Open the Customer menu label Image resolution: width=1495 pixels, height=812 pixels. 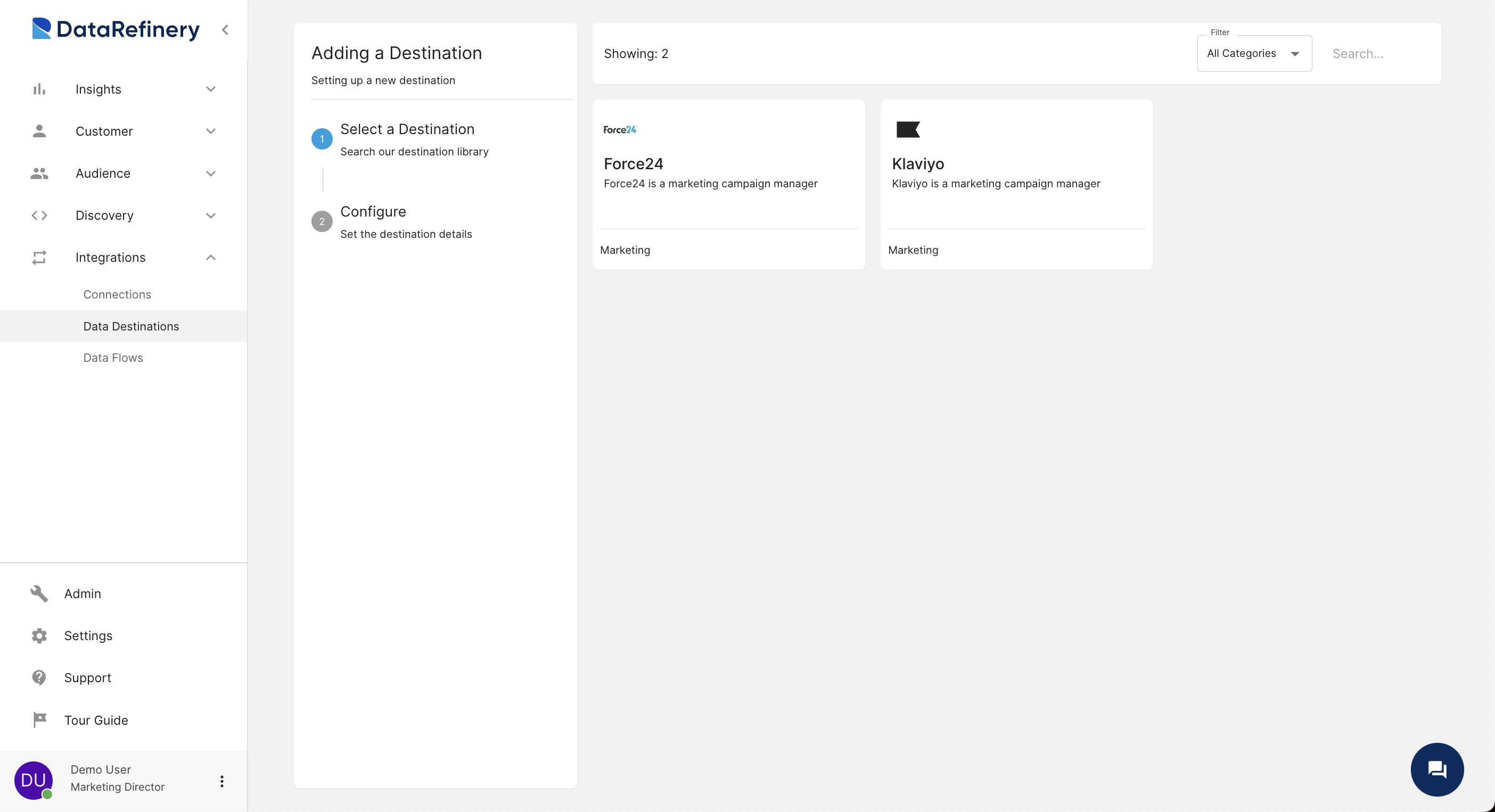point(104,131)
